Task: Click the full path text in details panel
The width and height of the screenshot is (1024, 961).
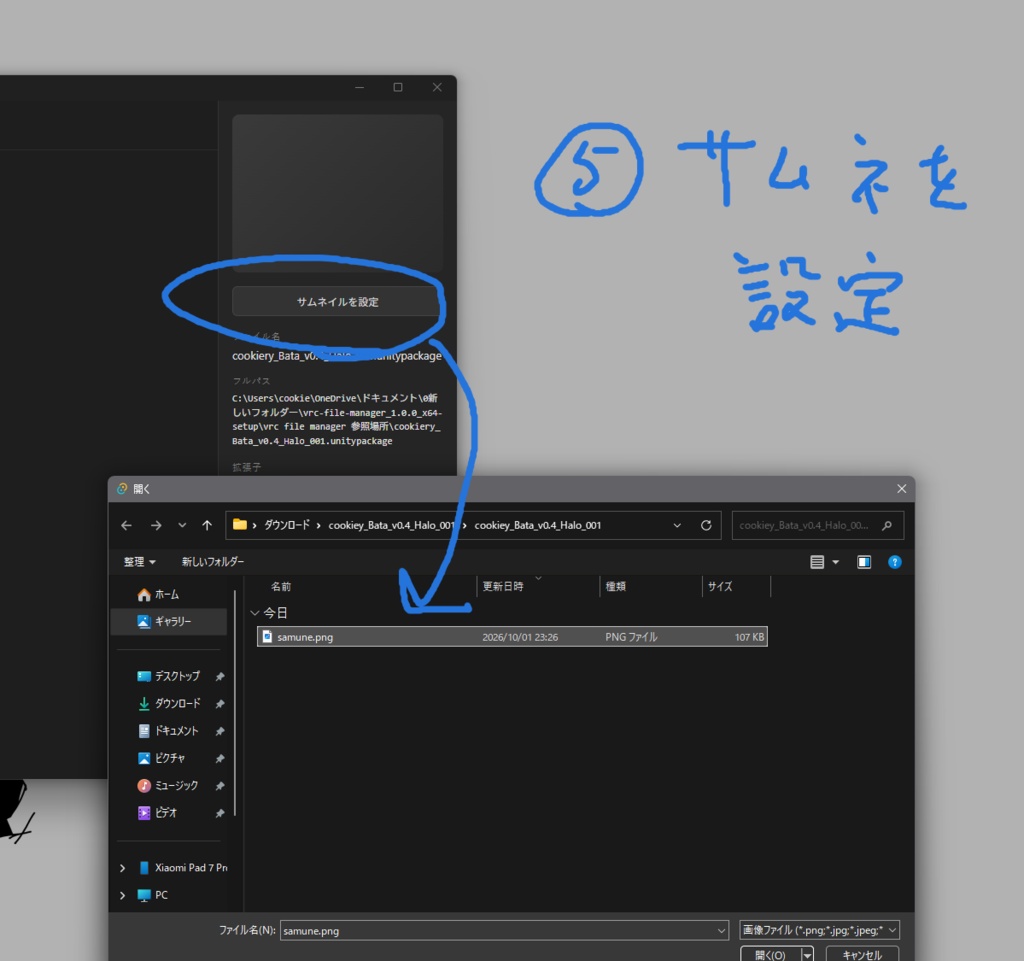Action: point(337,419)
